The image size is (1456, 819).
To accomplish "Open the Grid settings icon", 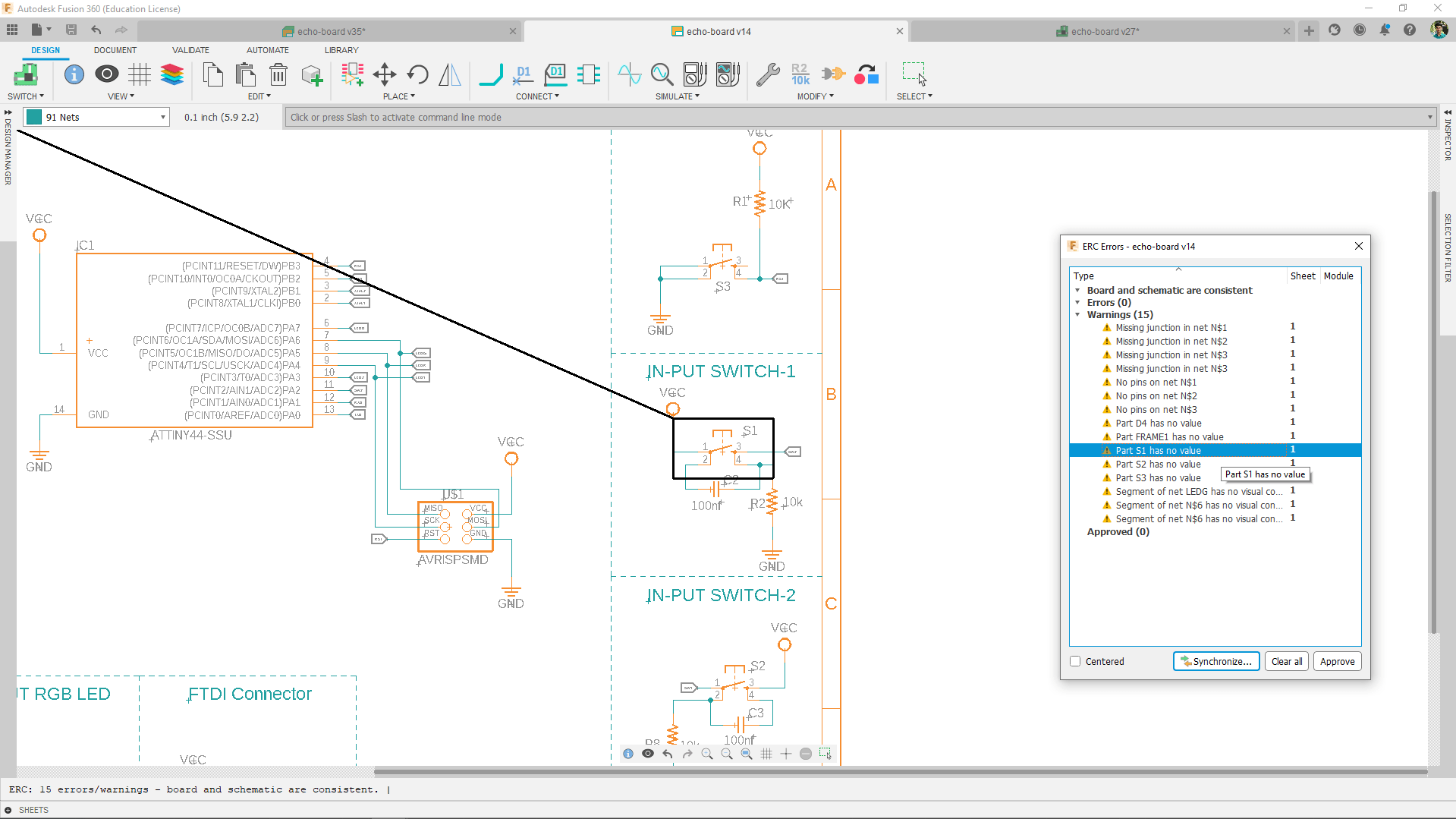I will click(x=140, y=74).
